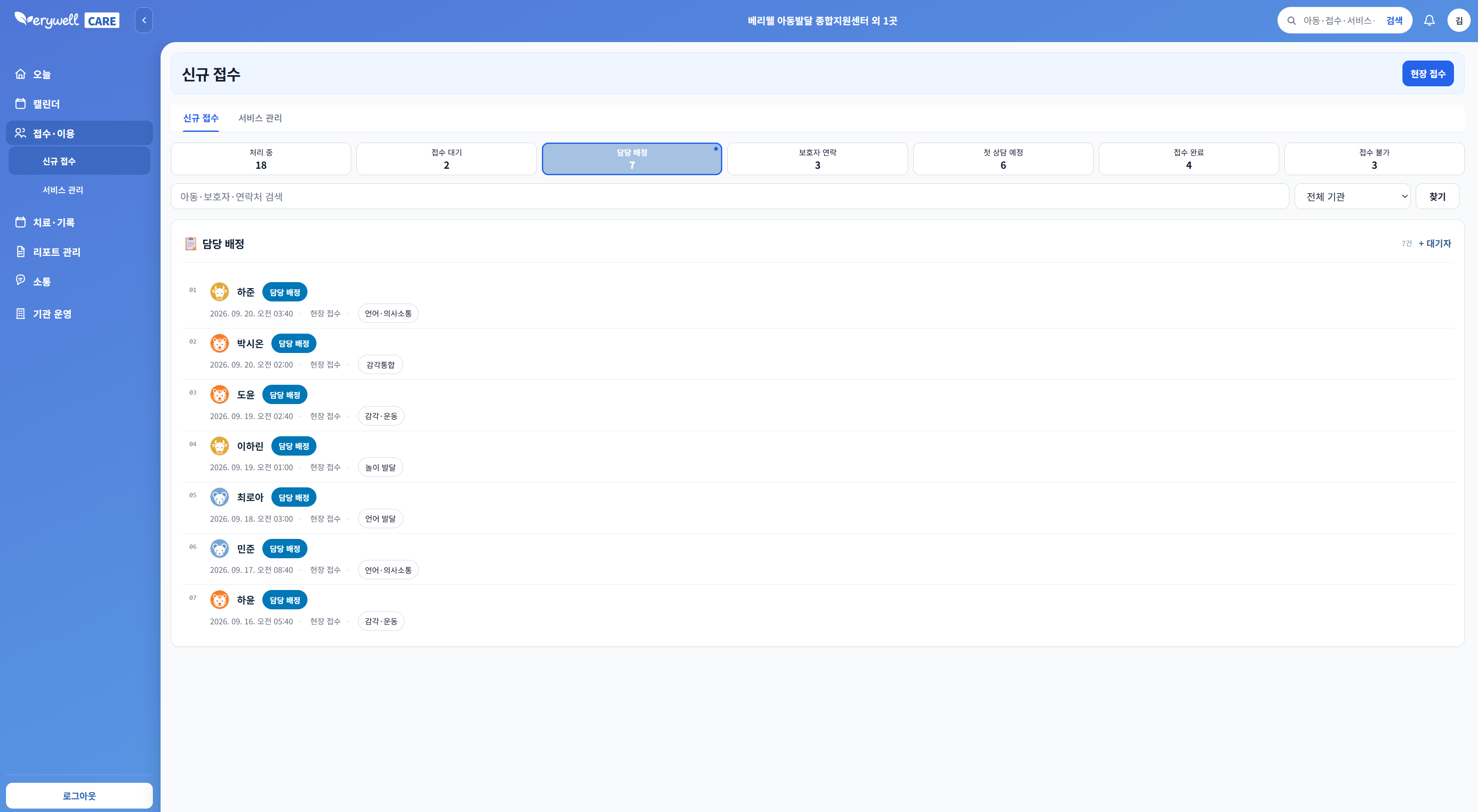The image size is (1478, 812).
Task: Click 하윤's tiger avatar icon
Action: tap(219, 600)
